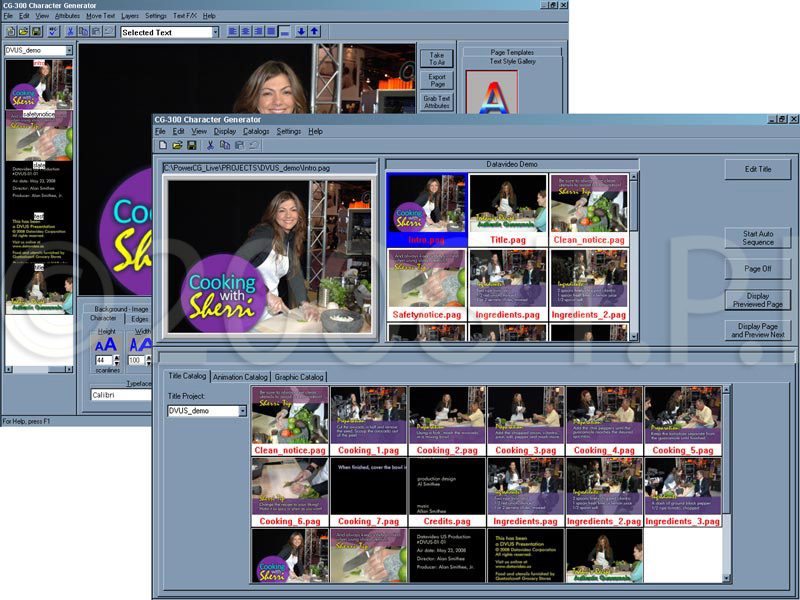Open the Move Text menu

pos(101,16)
